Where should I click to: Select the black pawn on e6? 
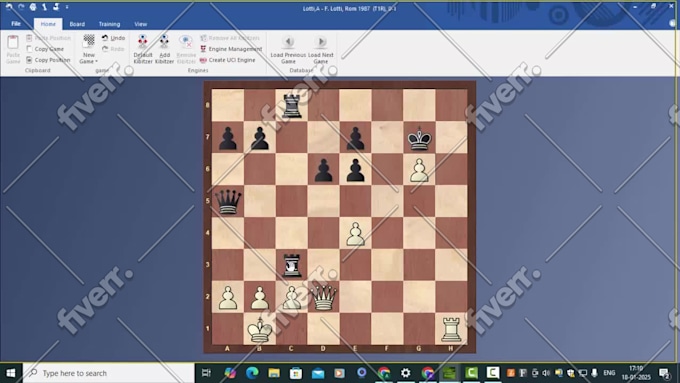356,170
